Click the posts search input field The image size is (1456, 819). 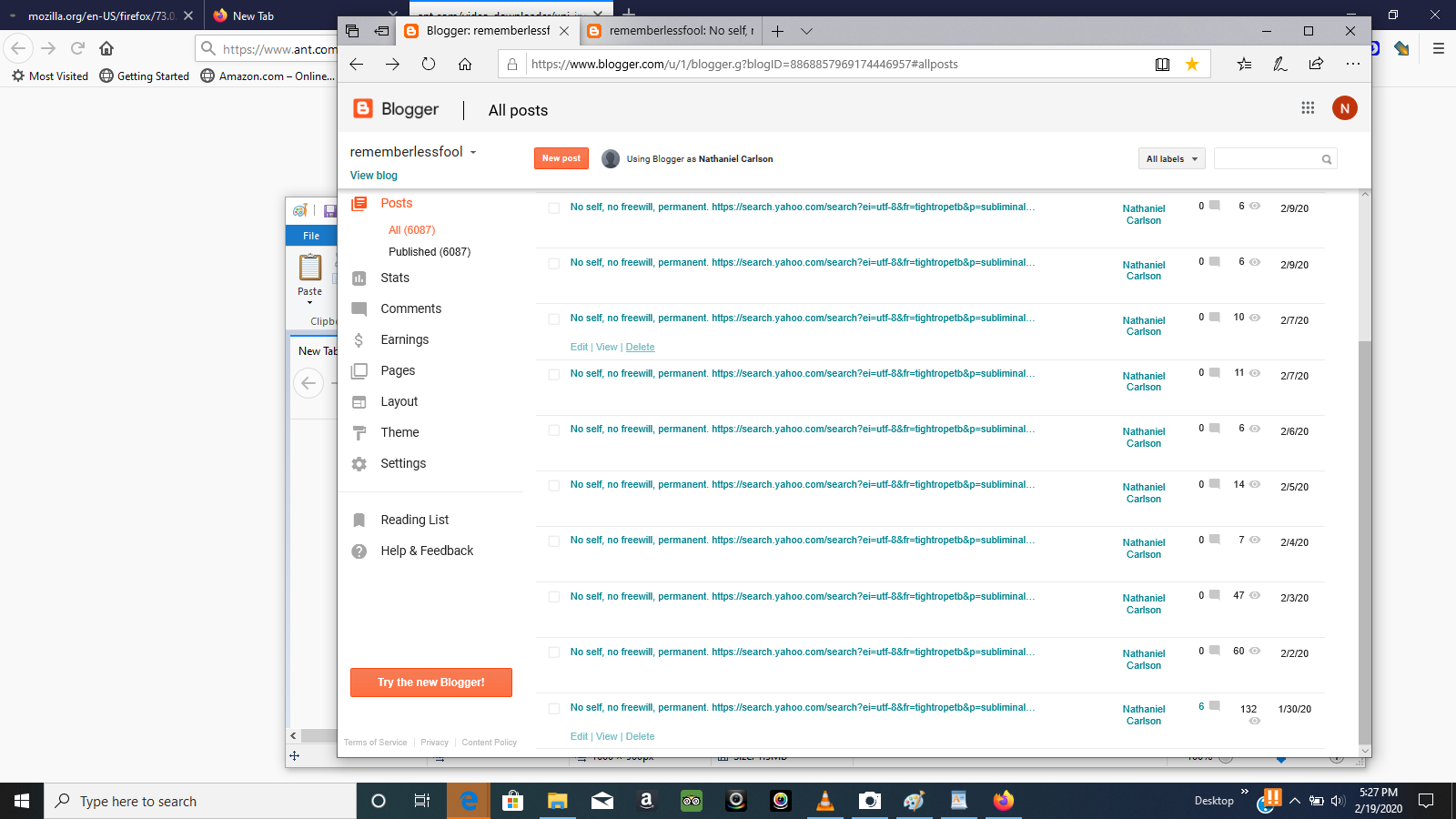(1267, 159)
